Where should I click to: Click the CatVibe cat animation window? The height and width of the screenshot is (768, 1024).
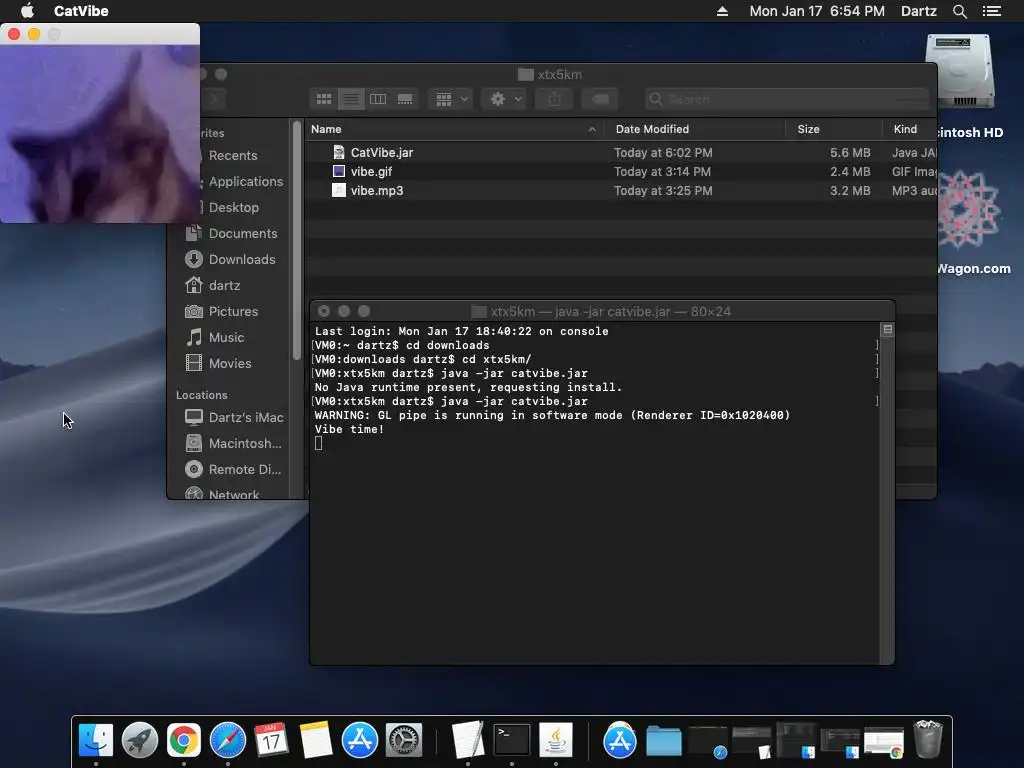pos(100,134)
